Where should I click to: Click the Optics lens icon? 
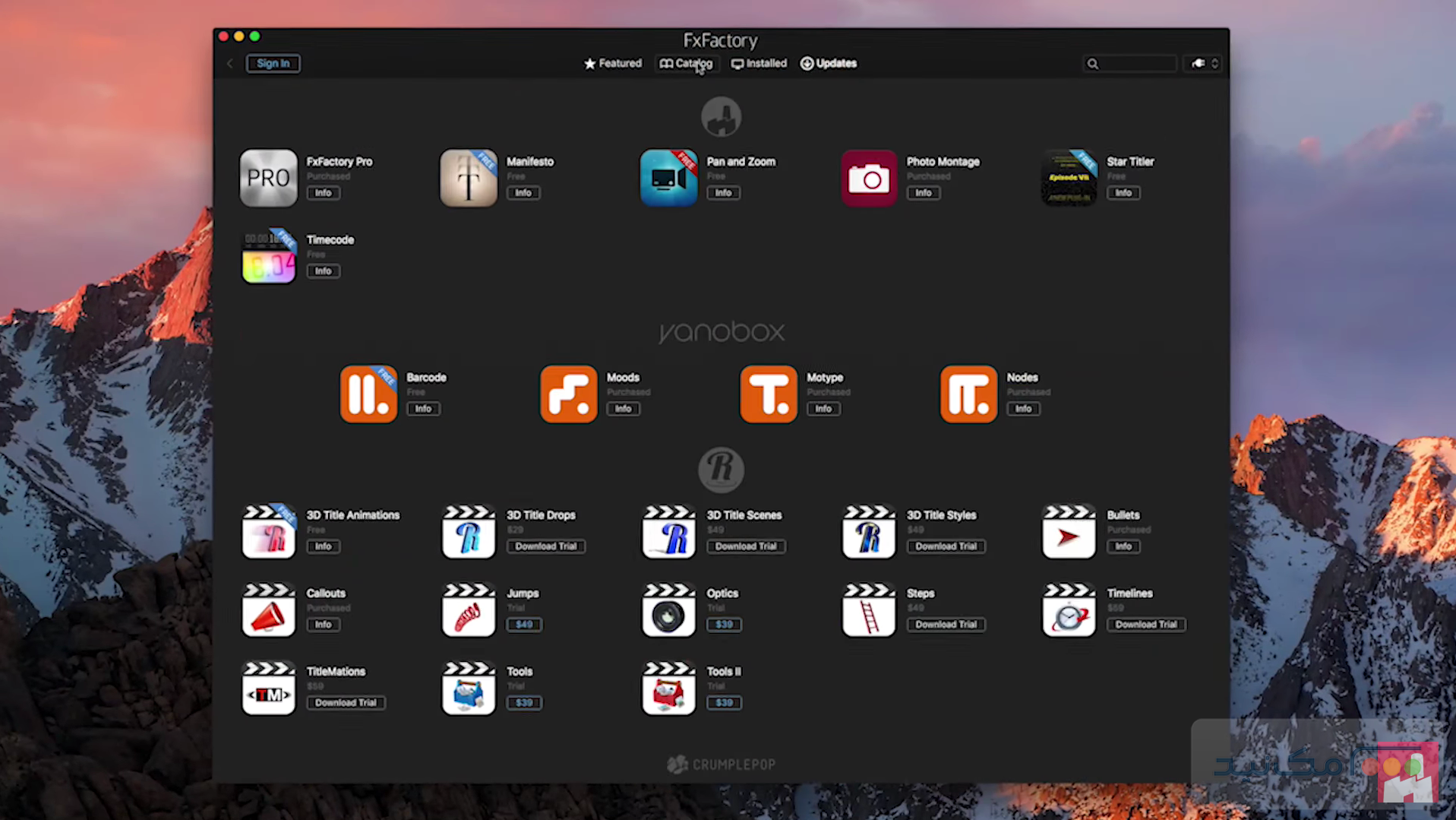tap(668, 610)
